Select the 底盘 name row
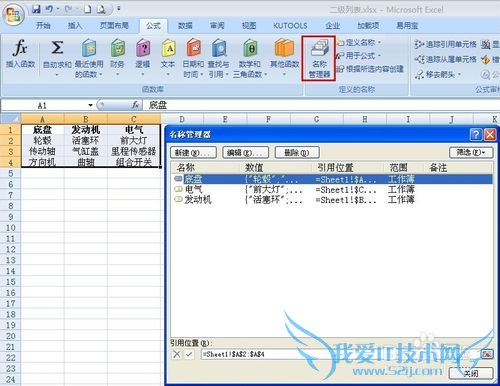The image size is (500, 386). pyautogui.click(x=332, y=179)
